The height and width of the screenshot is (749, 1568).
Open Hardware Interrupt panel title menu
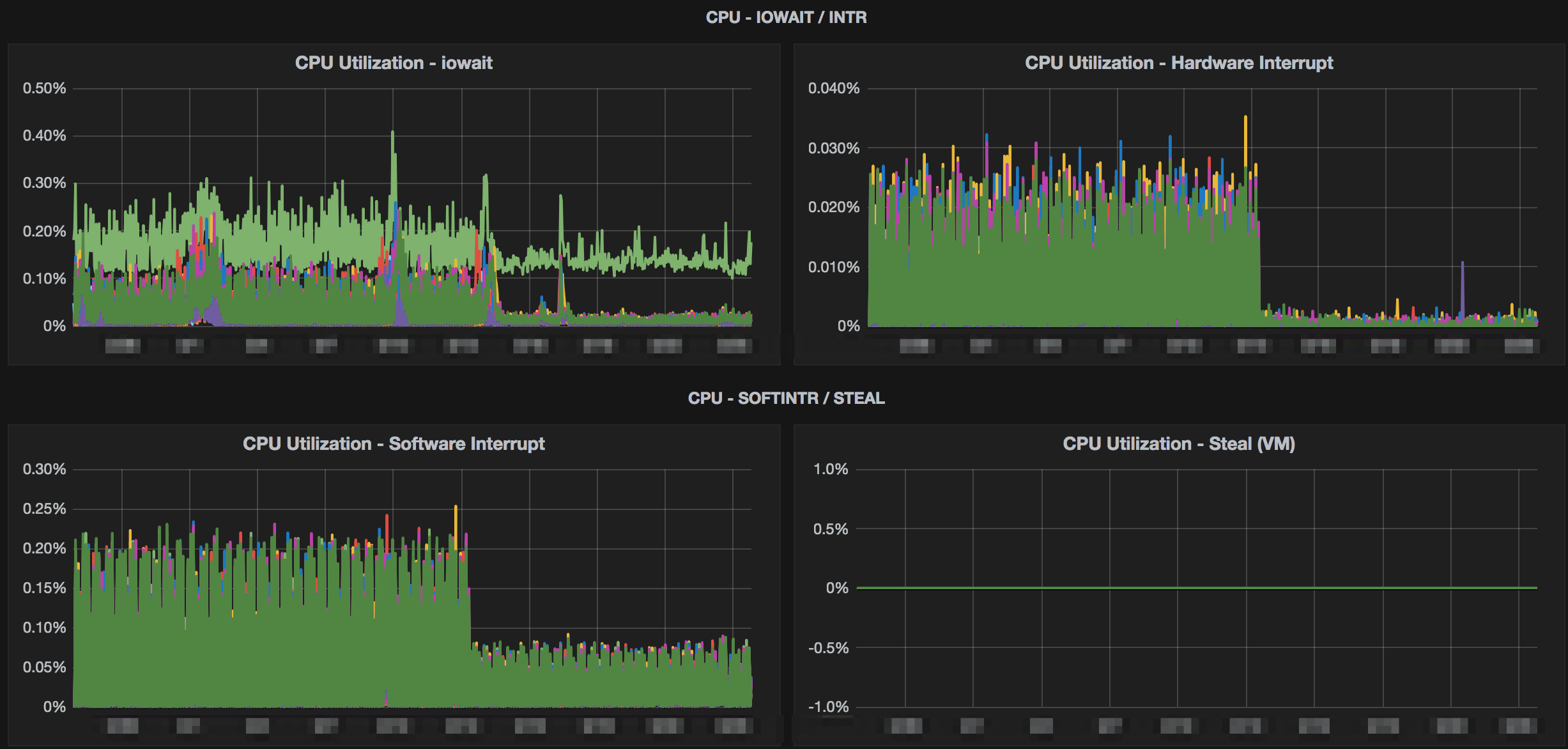tap(1178, 63)
